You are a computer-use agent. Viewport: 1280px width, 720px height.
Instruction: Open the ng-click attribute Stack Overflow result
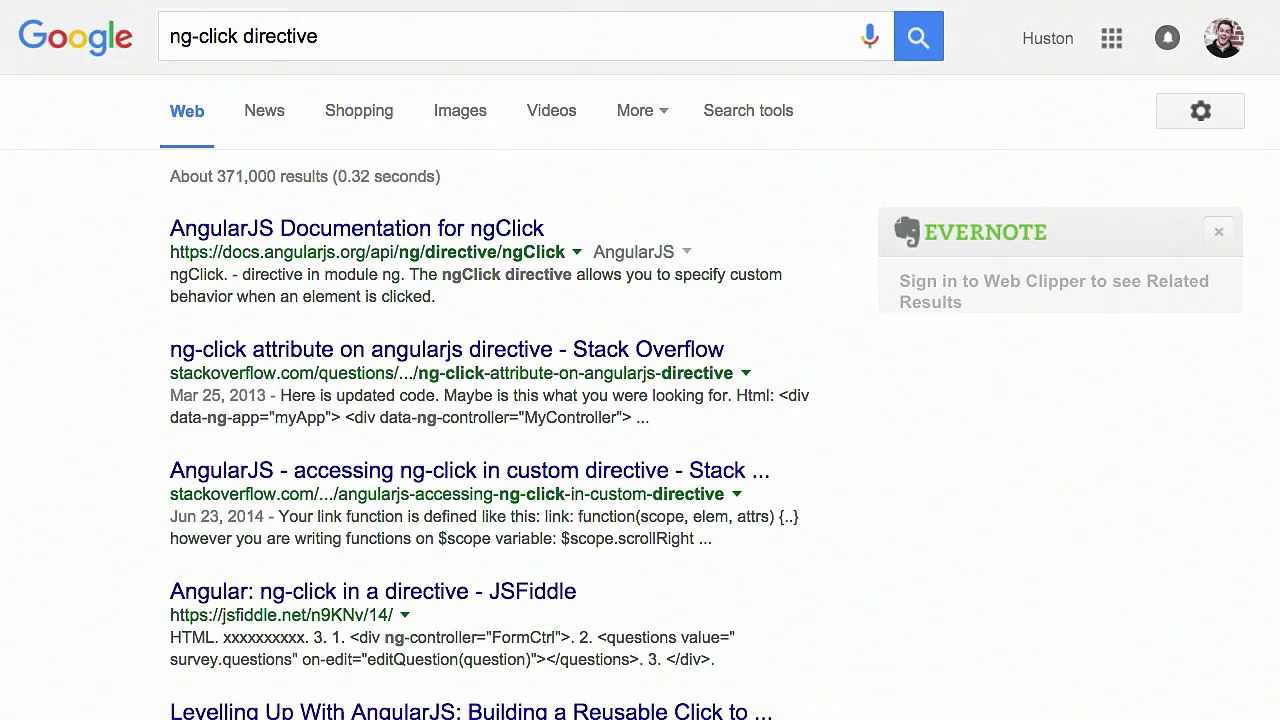click(447, 349)
